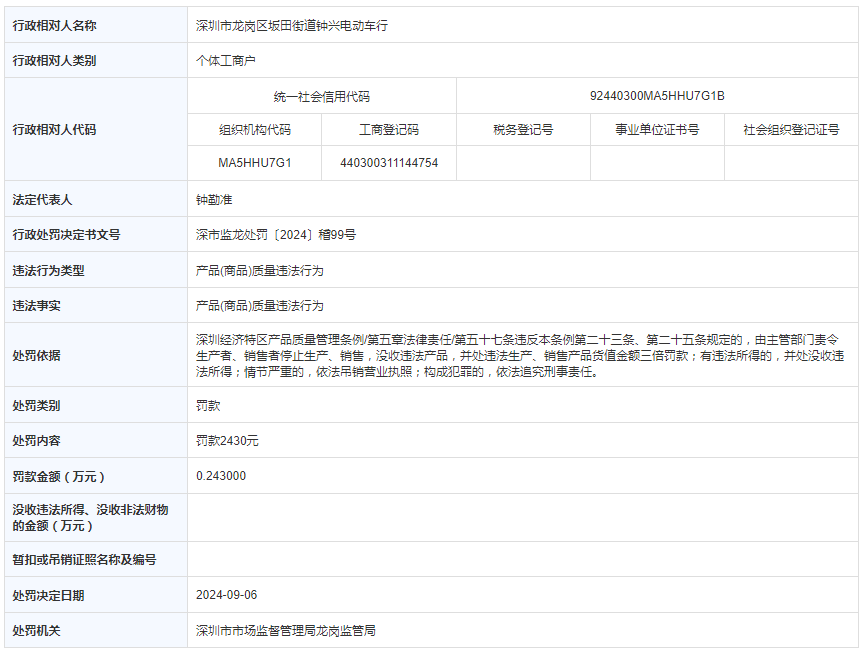Click the 罚款金额（万元） label
The height and width of the screenshot is (652, 867).
click(59, 477)
